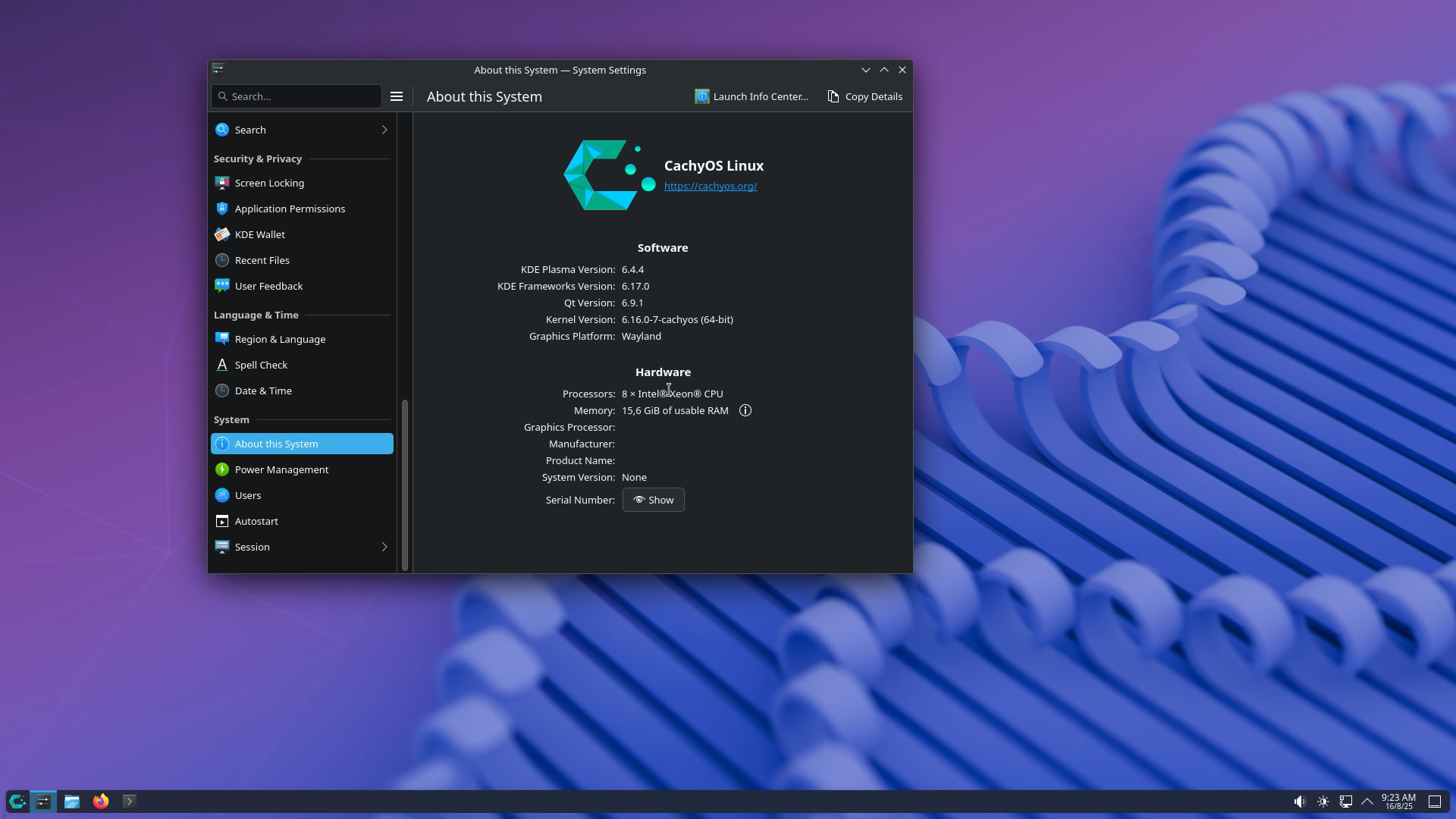Open the taskbar clock and calendar
The width and height of the screenshot is (1456, 819).
1398,802
